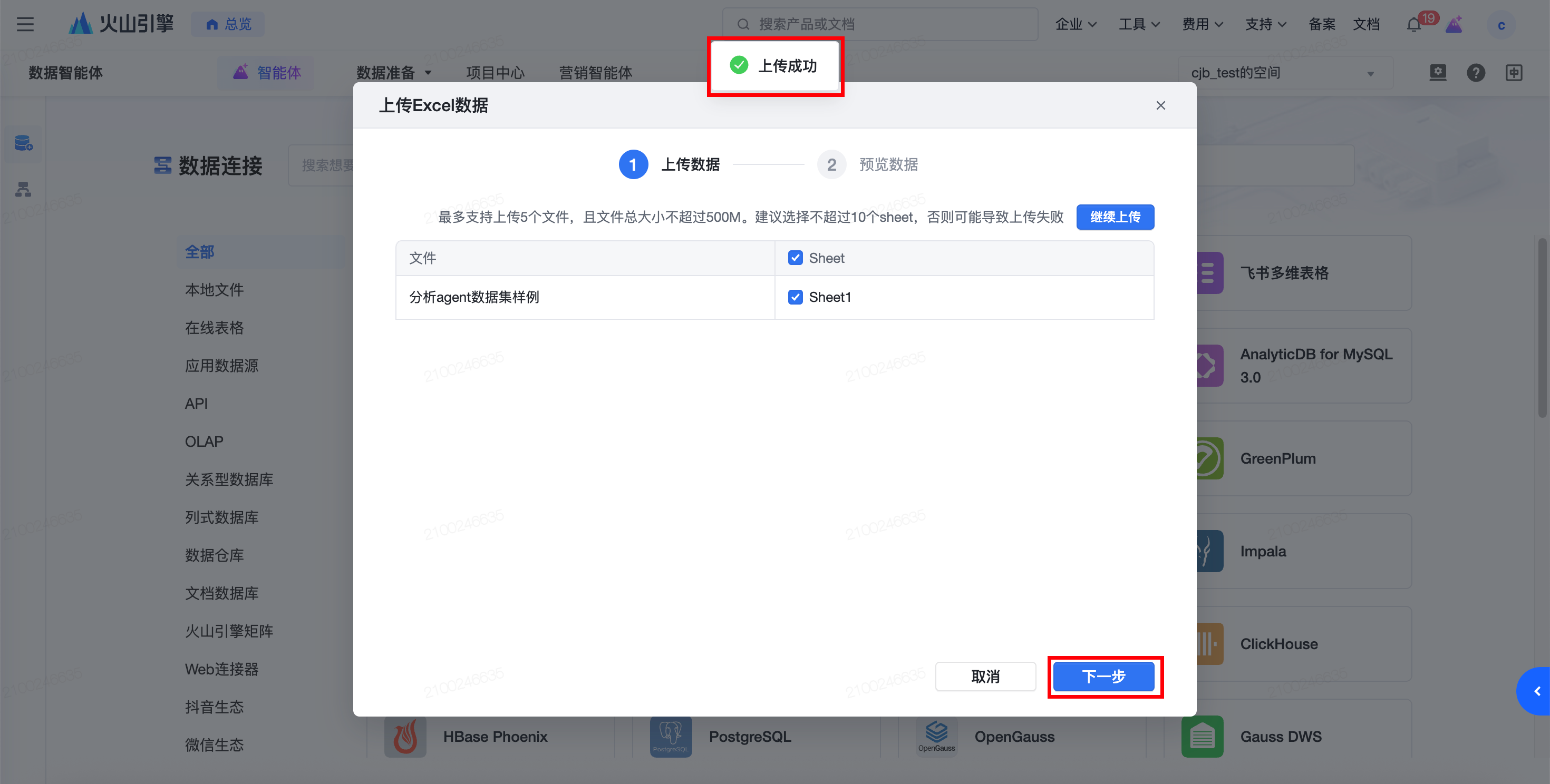
Task: Expand the 费用 dropdown
Action: [x=1202, y=24]
